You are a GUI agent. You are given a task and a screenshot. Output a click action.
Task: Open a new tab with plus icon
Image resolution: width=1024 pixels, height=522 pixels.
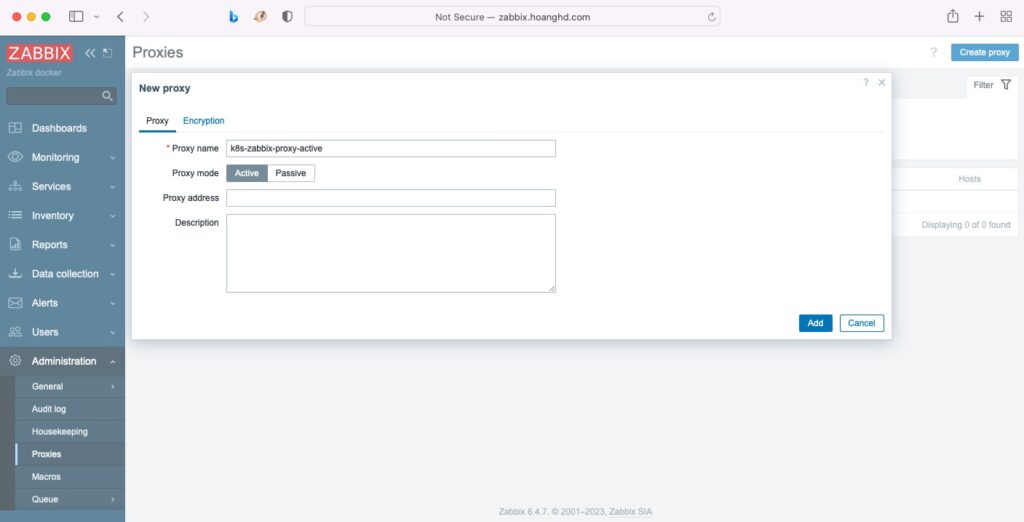click(x=979, y=17)
